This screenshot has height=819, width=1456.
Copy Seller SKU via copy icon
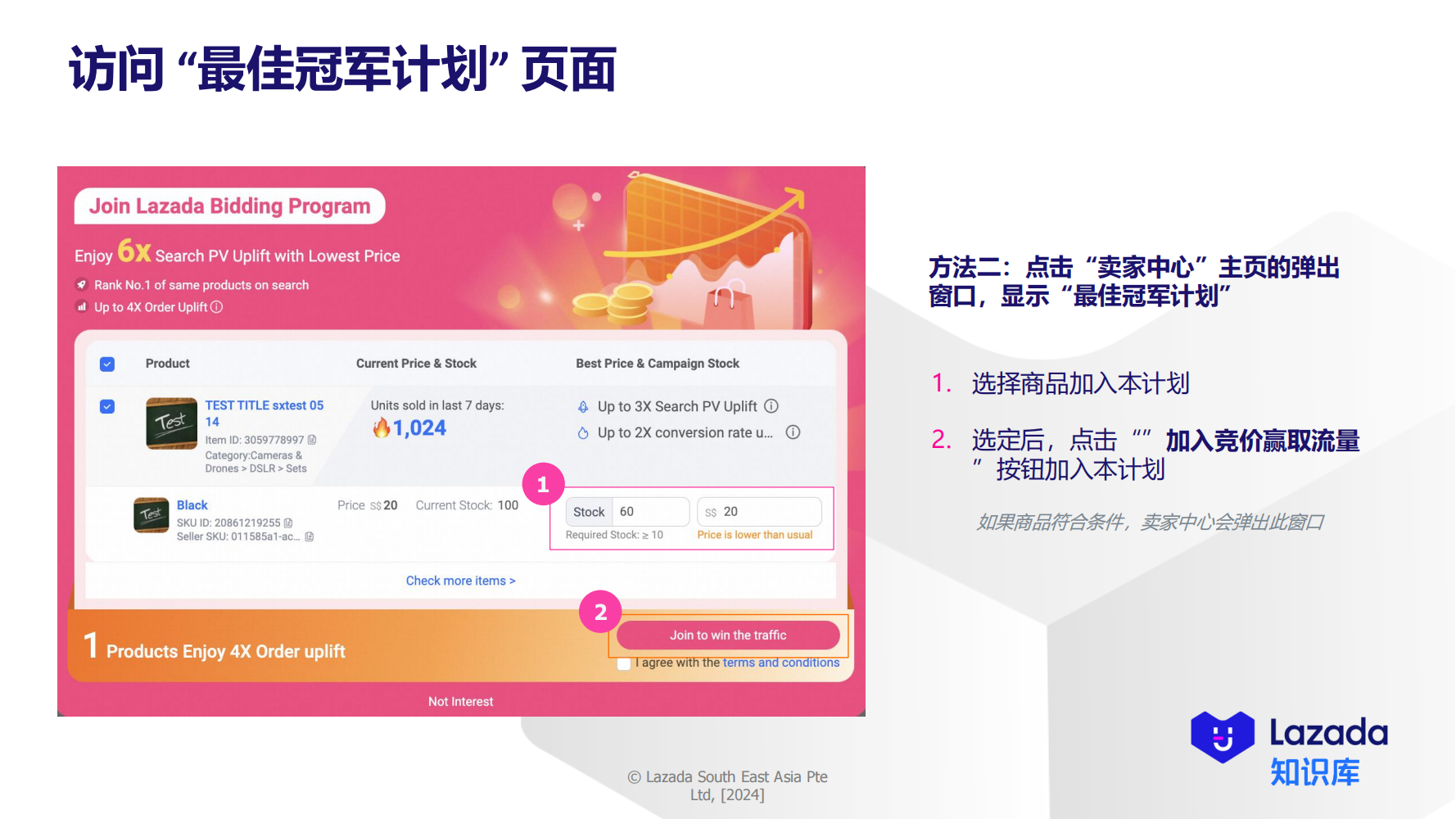pos(310,536)
